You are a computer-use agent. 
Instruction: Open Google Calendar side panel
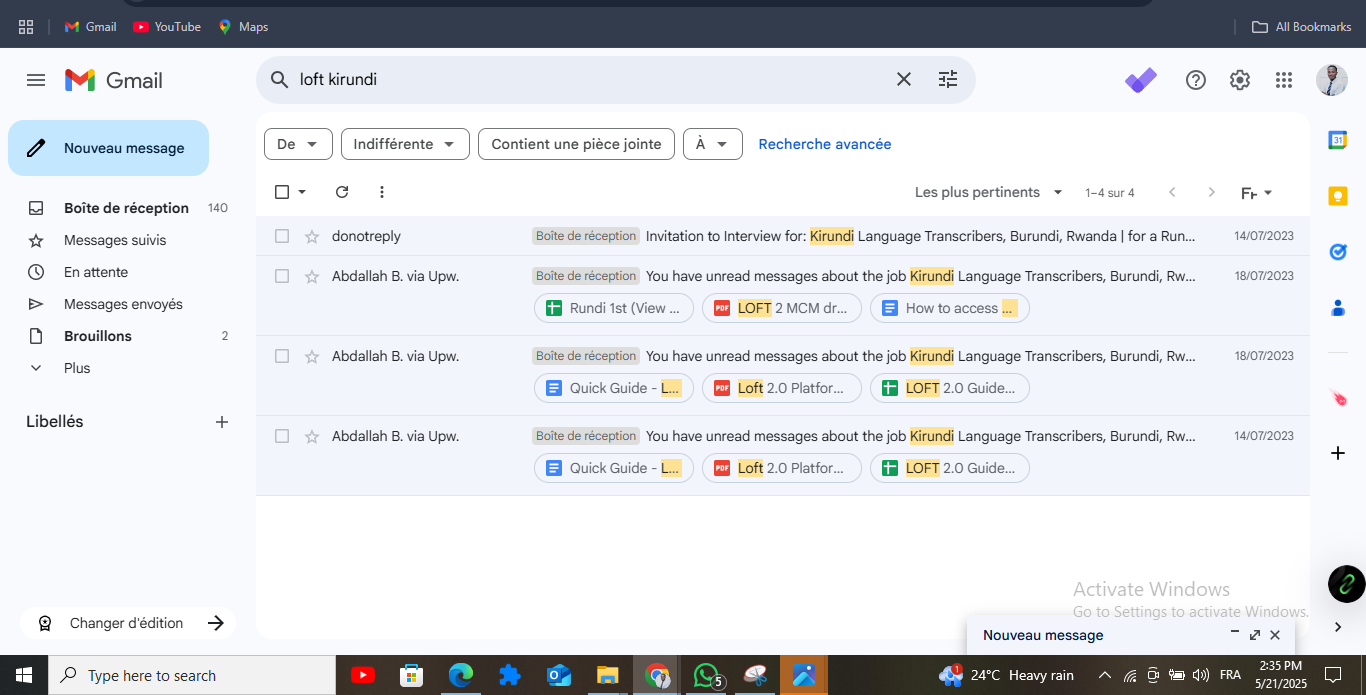pos(1337,140)
